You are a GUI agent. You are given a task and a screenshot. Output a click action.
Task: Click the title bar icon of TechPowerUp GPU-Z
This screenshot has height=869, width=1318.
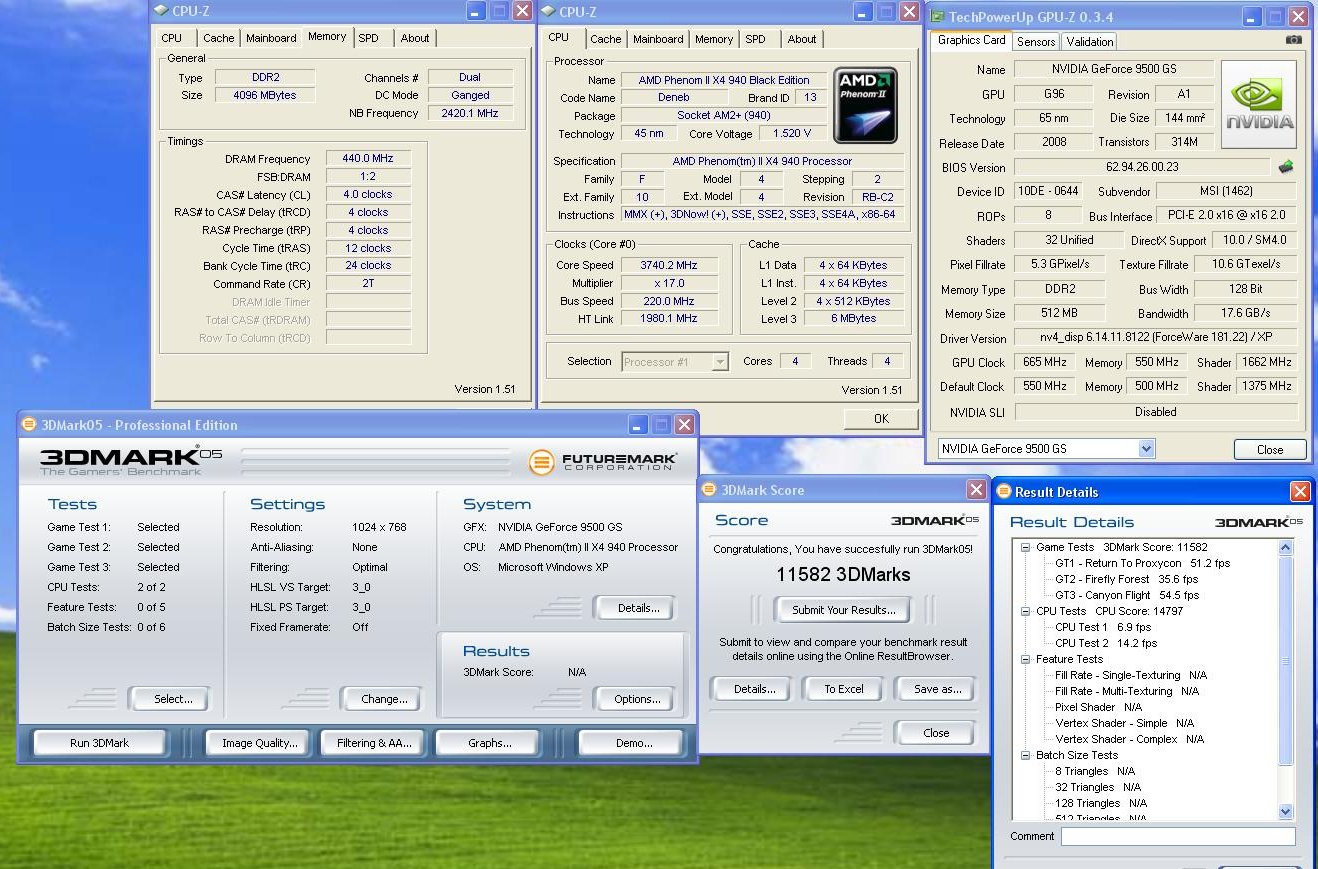(x=937, y=17)
